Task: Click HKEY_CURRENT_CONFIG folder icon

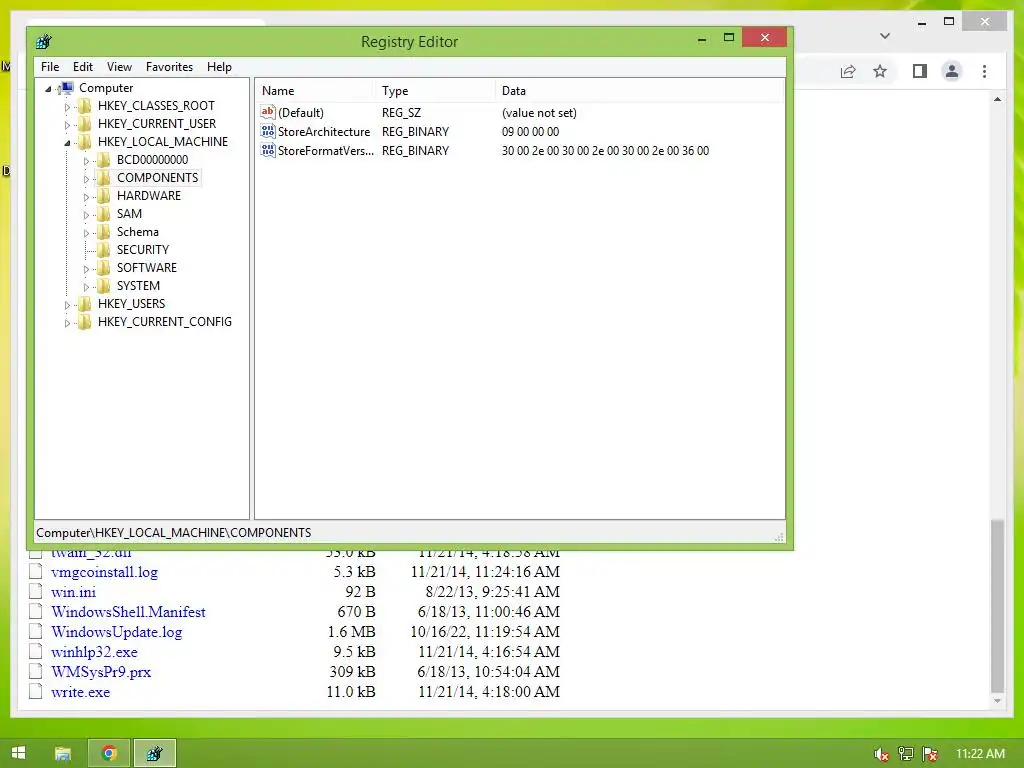Action: [84, 321]
